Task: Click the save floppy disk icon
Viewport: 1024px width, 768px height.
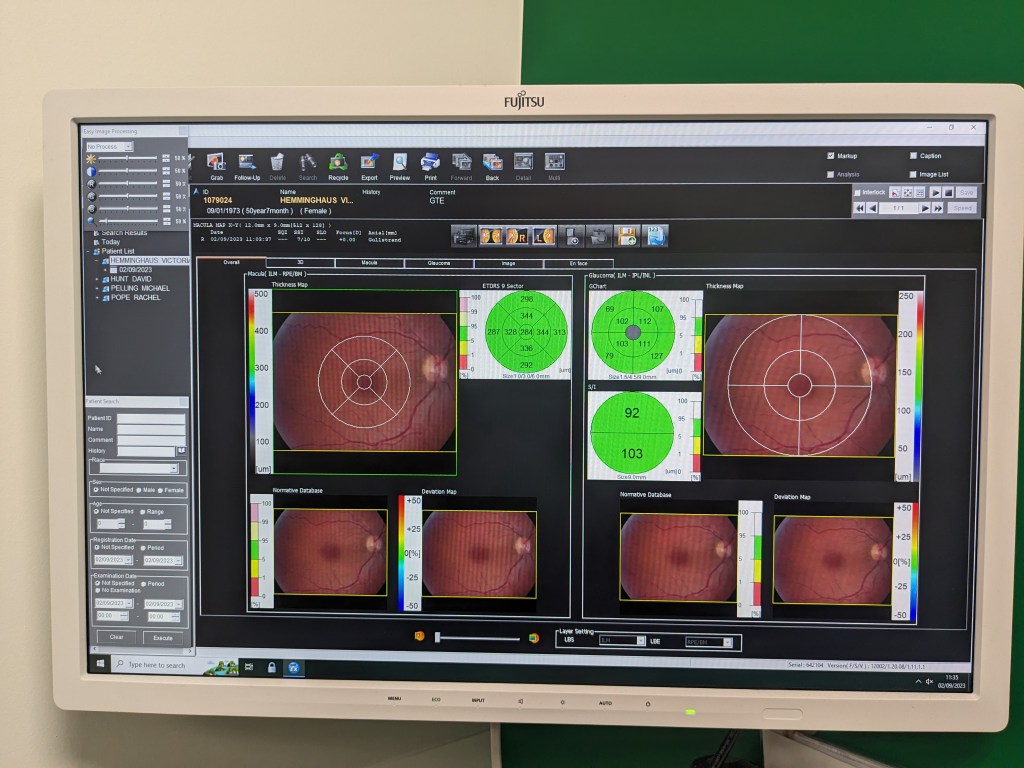Action: [x=627, y=236]
